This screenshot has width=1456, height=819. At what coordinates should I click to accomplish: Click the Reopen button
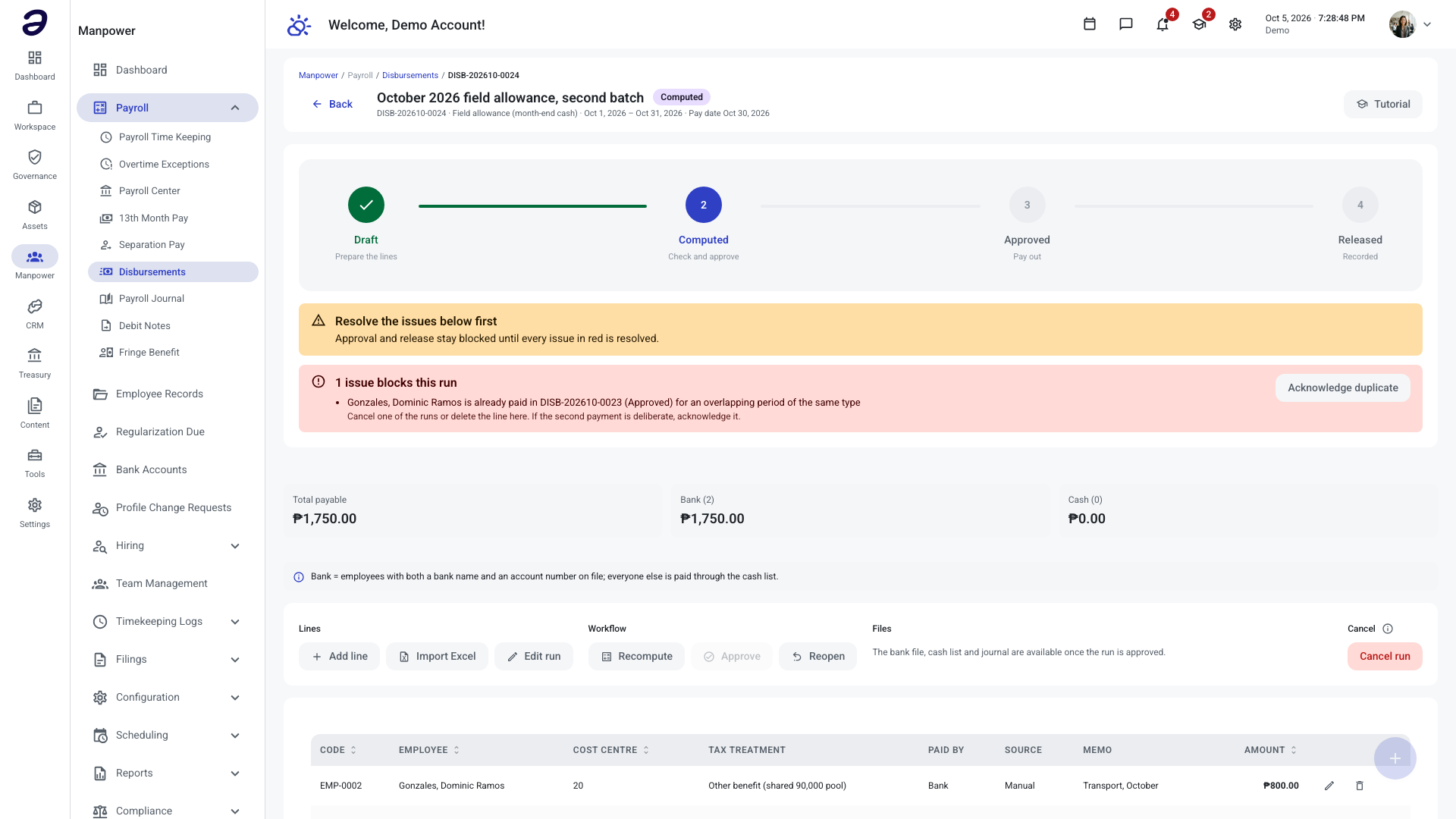coord(817,657)
